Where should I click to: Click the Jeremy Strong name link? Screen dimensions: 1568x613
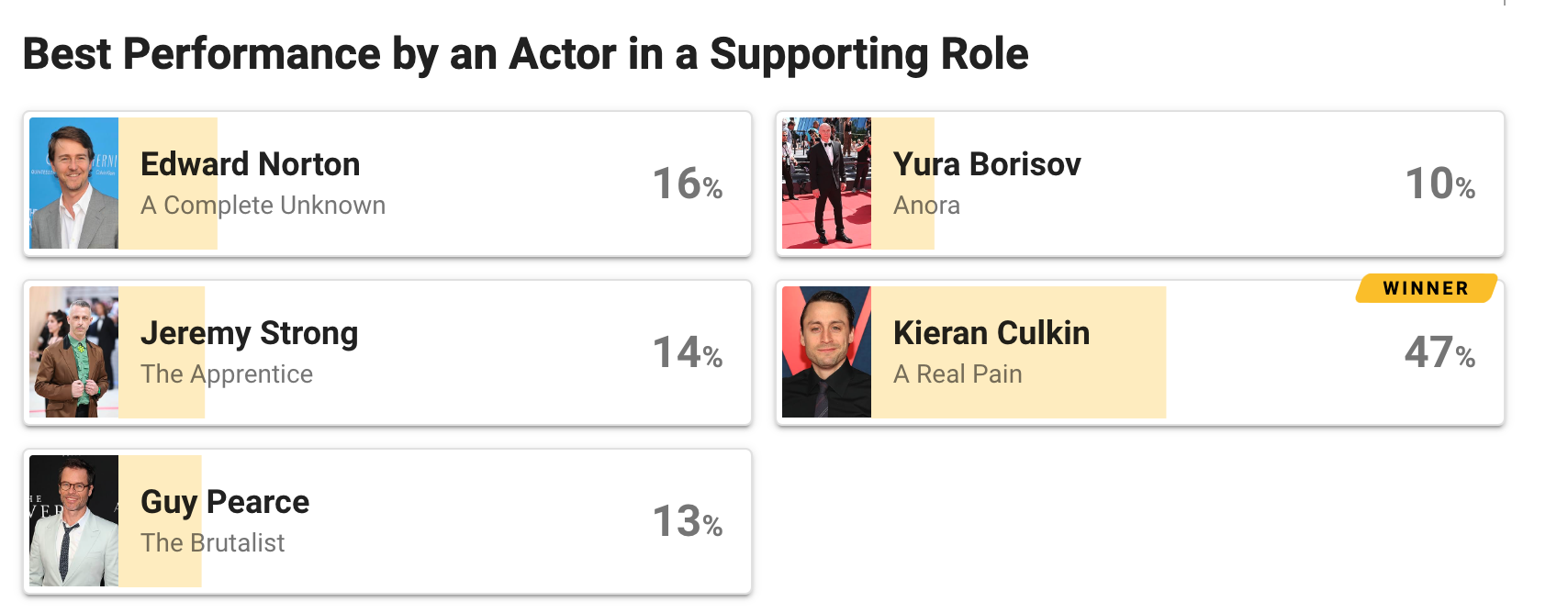point(249,334)
